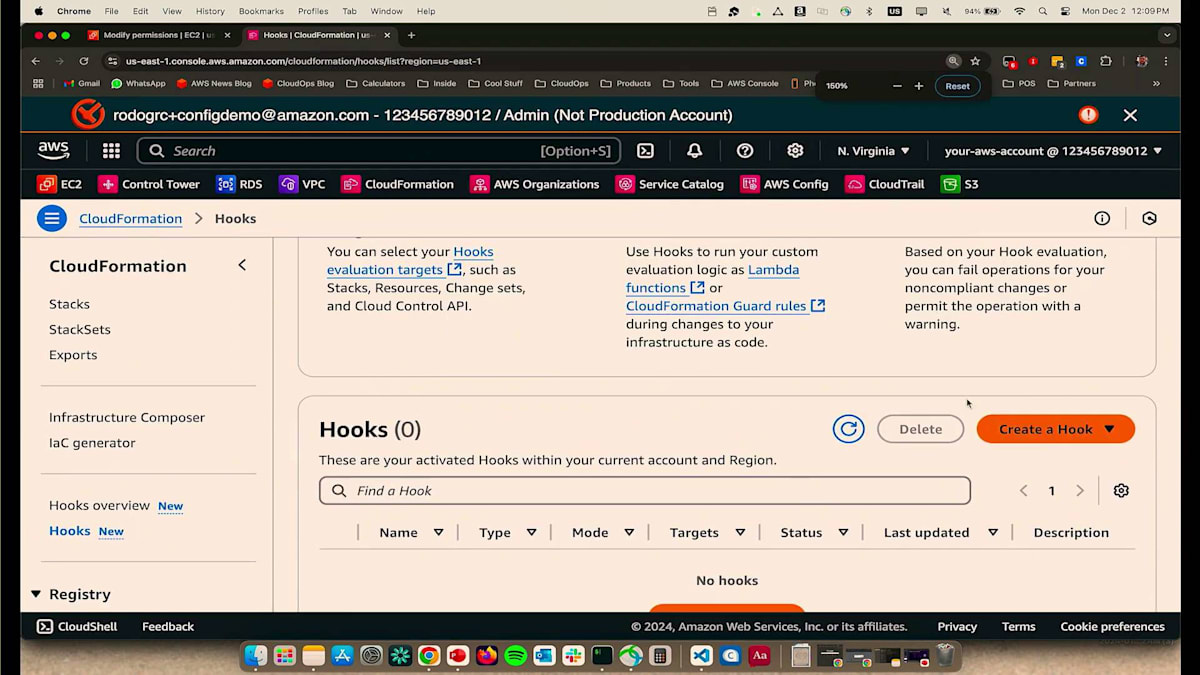Open the AWS Config shortcut

pos(785,184)
